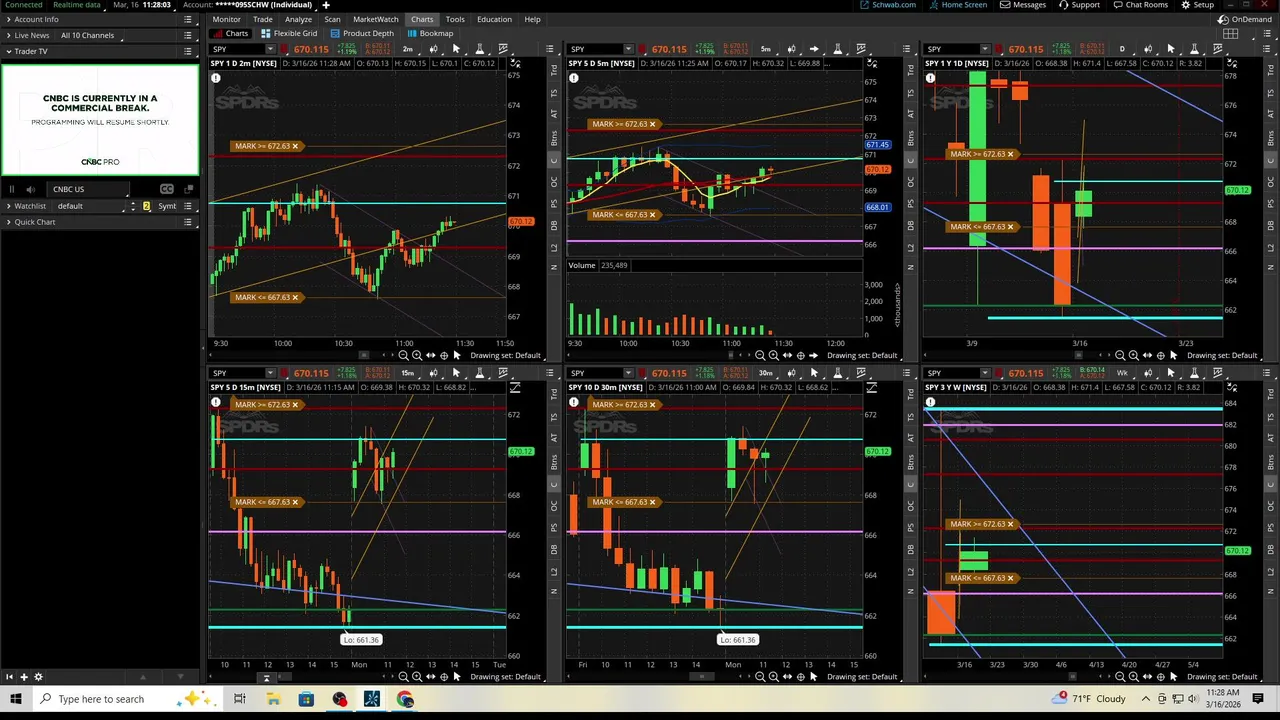The width and height of the screenshot is (1280, 720).
Task: Remove MARK >= 672.63 alert in SPY 2m chart
Action: (x=295, y=146)
